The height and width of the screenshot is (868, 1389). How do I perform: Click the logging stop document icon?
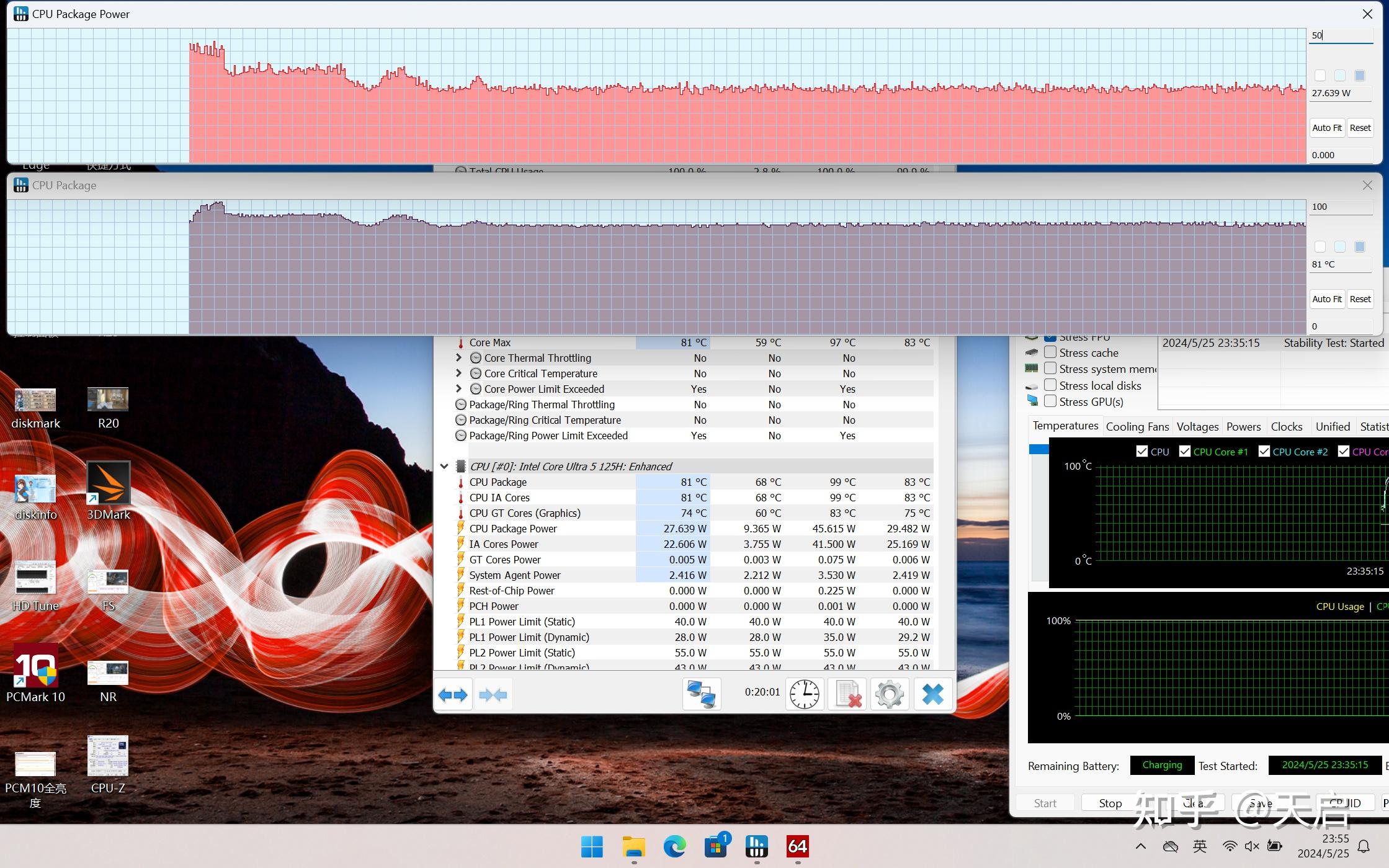pos(847,694)
